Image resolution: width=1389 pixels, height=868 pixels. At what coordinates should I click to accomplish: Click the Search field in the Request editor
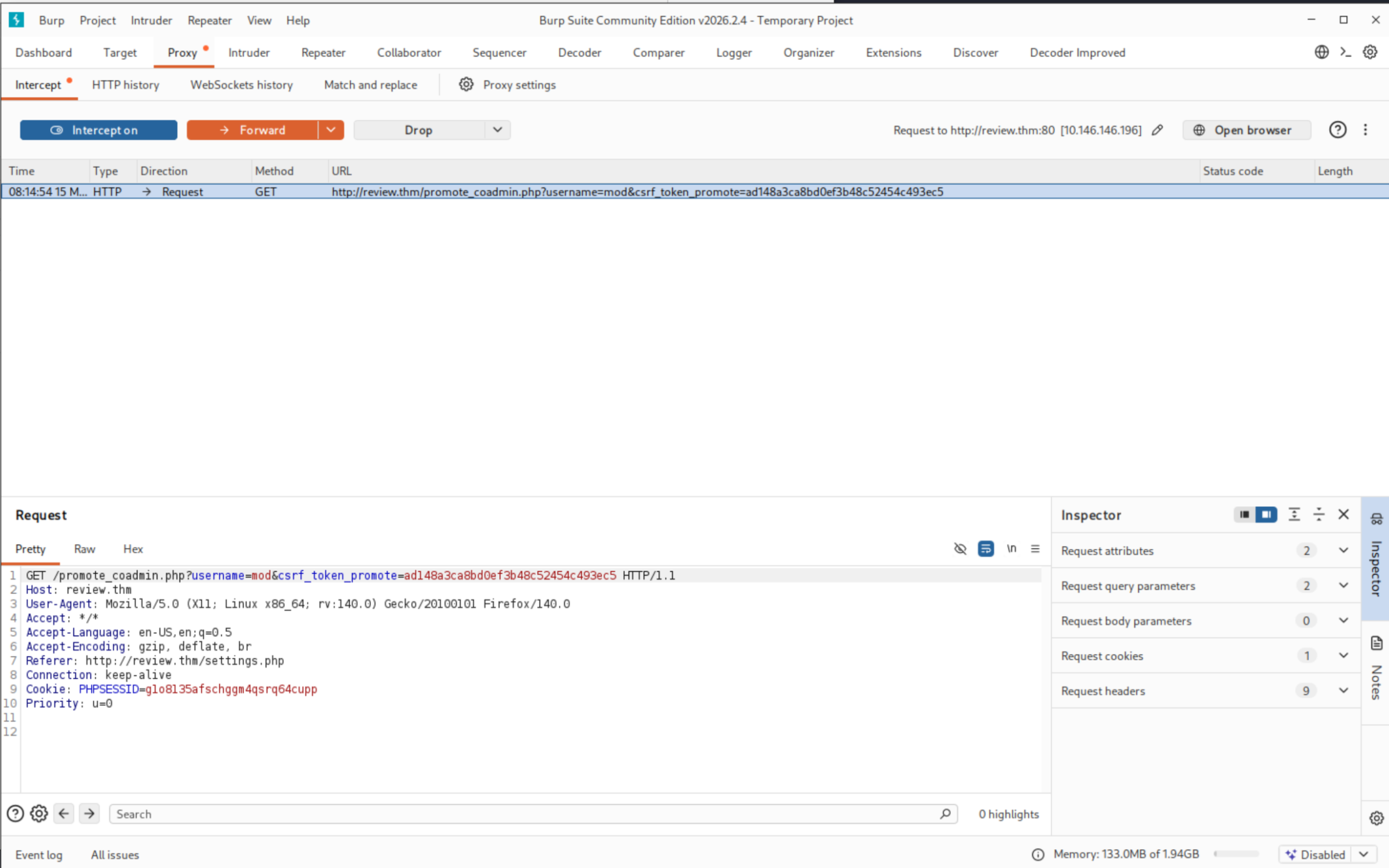click(532, 813)
